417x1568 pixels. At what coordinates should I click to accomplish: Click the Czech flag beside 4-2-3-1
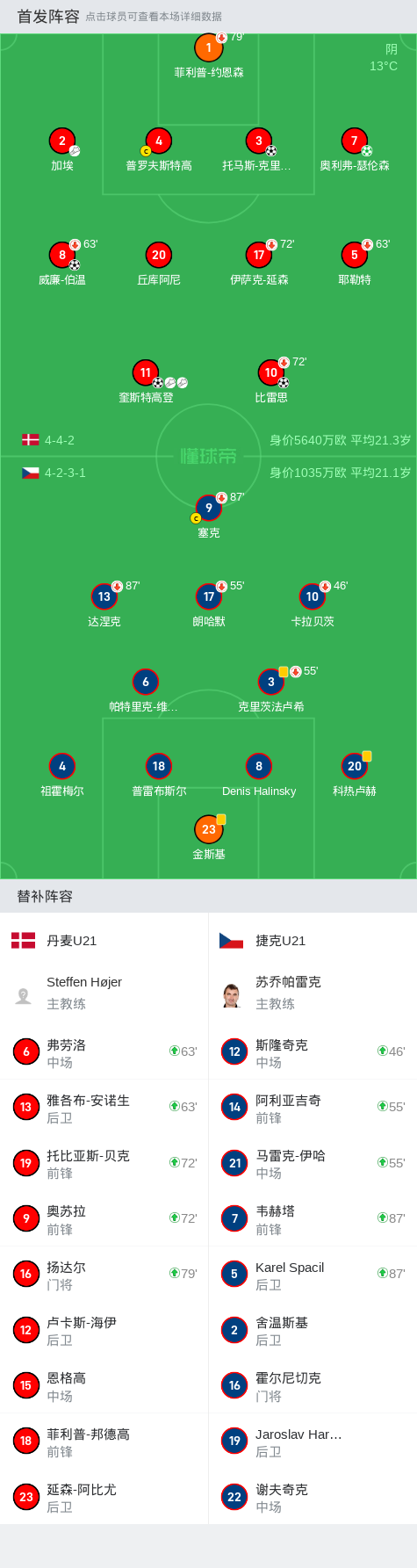coord(31,473)
